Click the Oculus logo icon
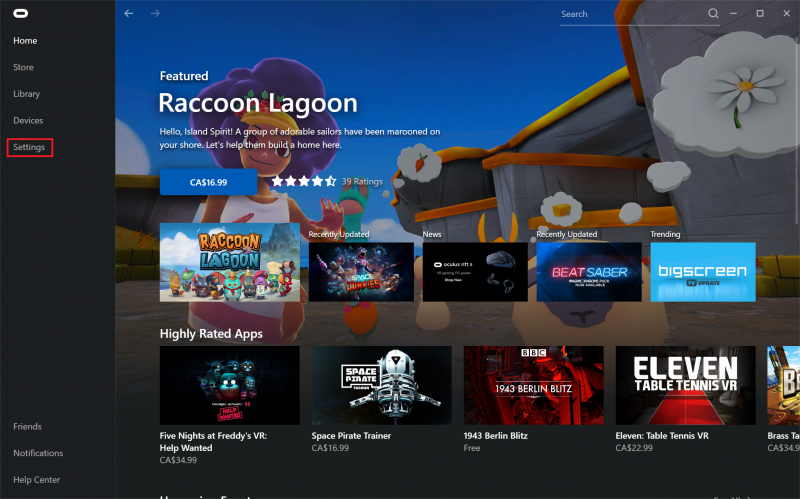This screenshot has height=499, width=800. (20, 14)
